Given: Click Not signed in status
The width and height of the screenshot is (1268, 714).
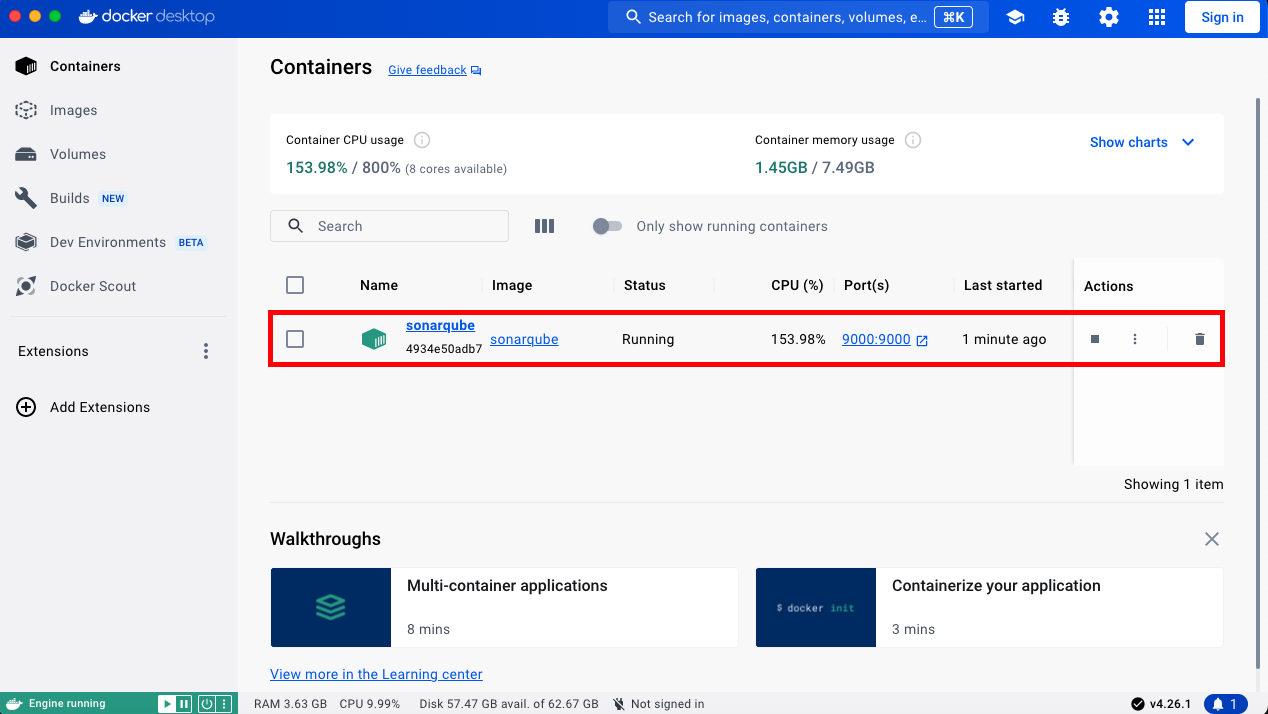Looking at the screenshot, I should click(x=658, y=704).
